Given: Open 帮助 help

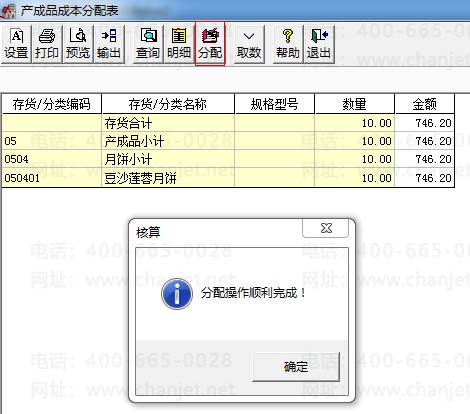Looking at the screenshot, I should [x=288, y=44].
